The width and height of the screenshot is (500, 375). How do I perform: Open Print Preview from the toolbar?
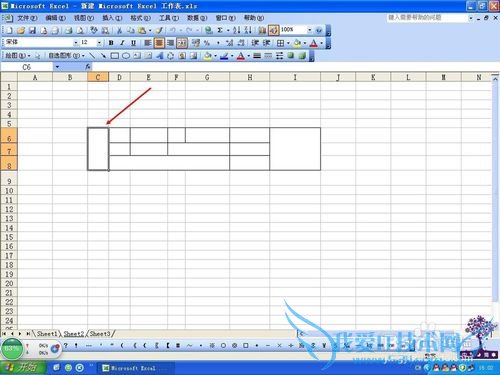tap(80, 30)
